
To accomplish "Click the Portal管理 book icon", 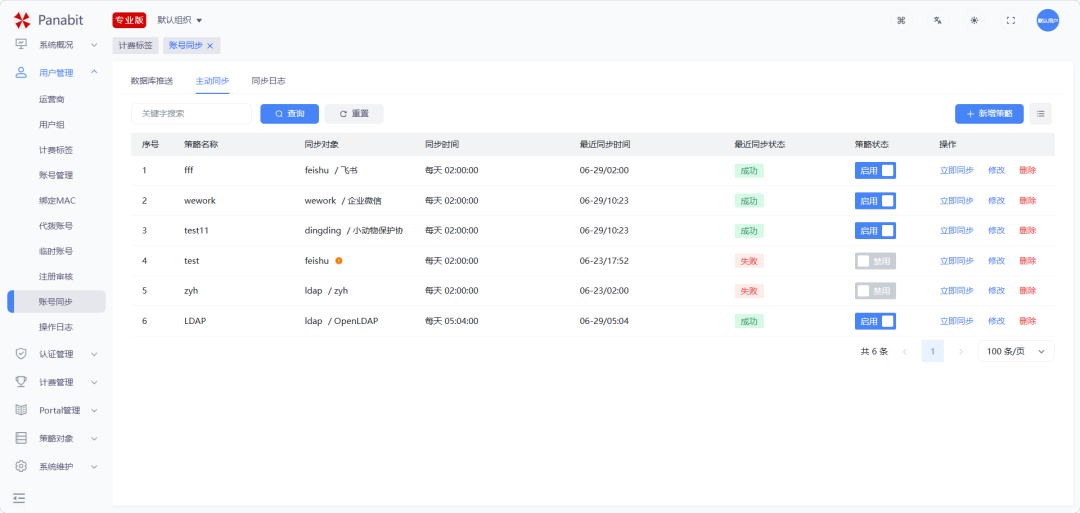I will [x=21, y=410].
